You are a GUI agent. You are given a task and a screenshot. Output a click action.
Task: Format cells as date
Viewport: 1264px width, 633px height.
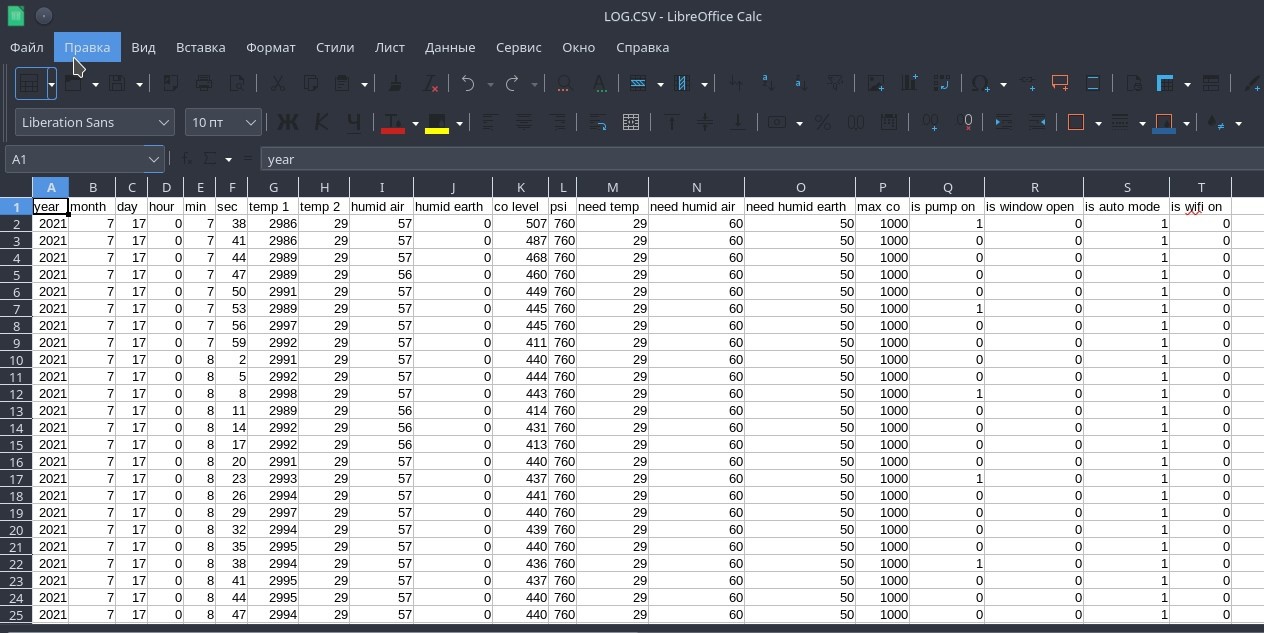[x=889, y=122]
